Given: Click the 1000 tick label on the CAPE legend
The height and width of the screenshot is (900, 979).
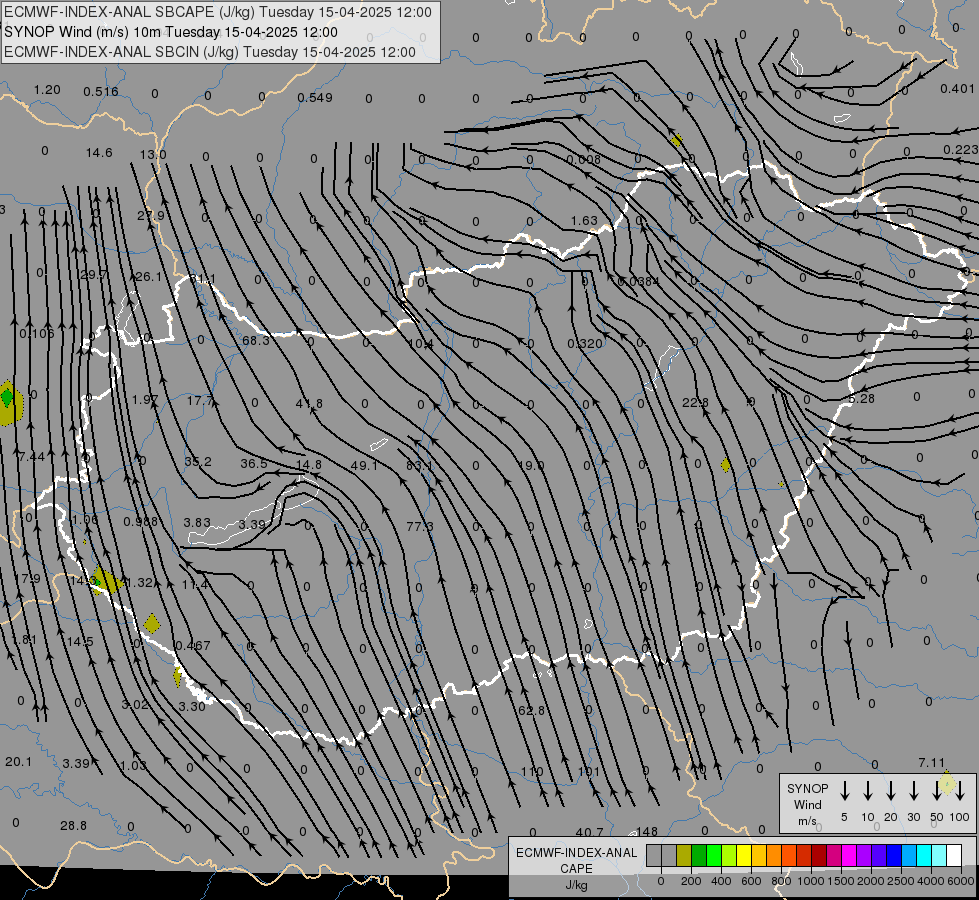Looking at the screenshot, I should [810, 881].
